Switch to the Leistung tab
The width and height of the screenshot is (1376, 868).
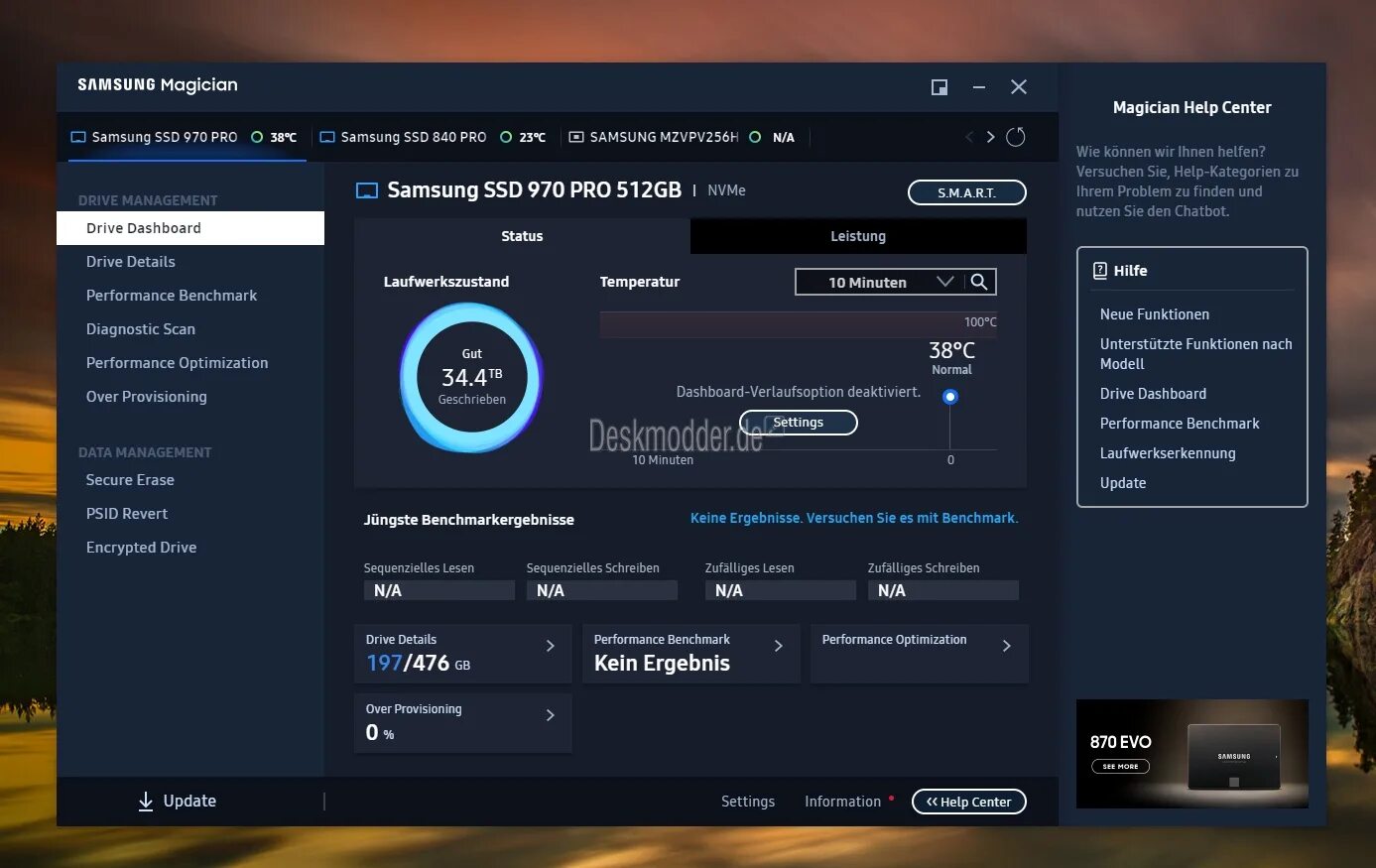tap(858, 236)
